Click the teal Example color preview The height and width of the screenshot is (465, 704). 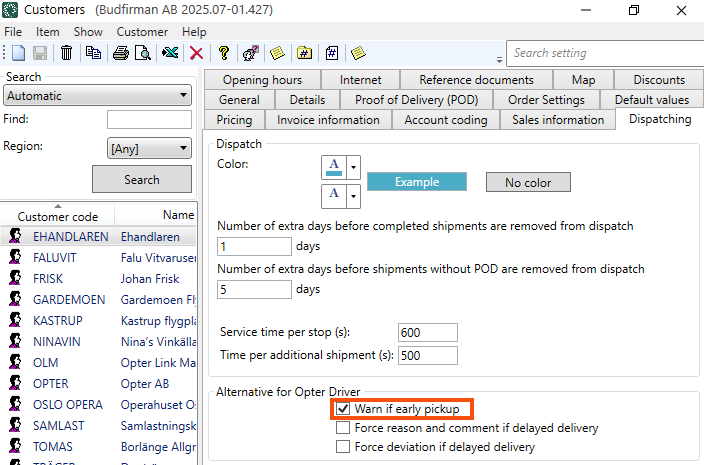click(416, 182)
